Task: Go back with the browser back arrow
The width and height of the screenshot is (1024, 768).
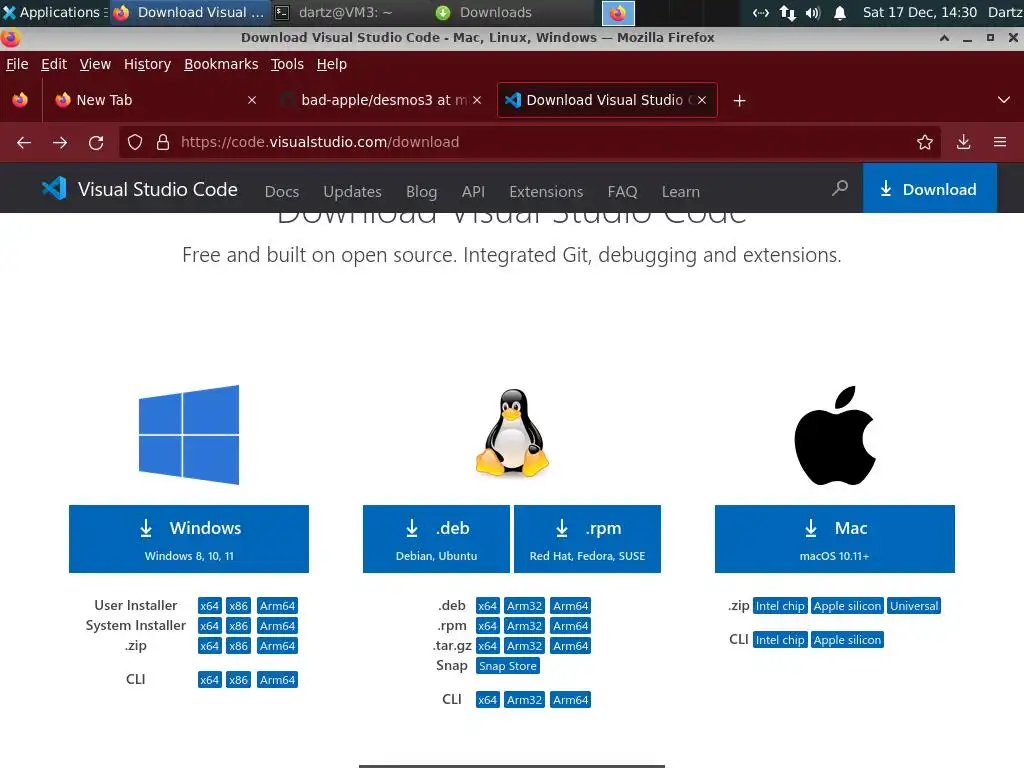Action: [24, 142]
